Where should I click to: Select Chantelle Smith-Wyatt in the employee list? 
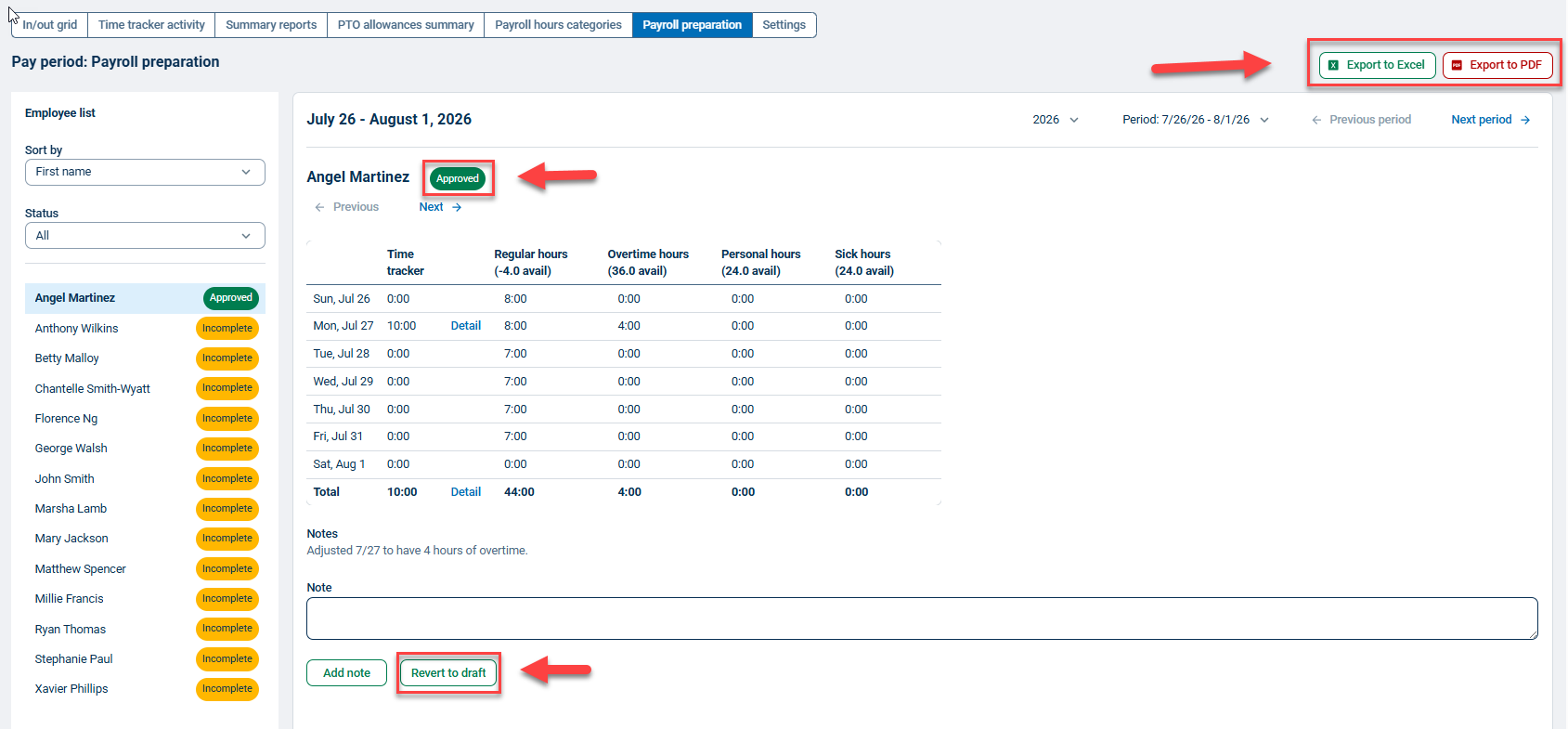(x=145, y=389)
